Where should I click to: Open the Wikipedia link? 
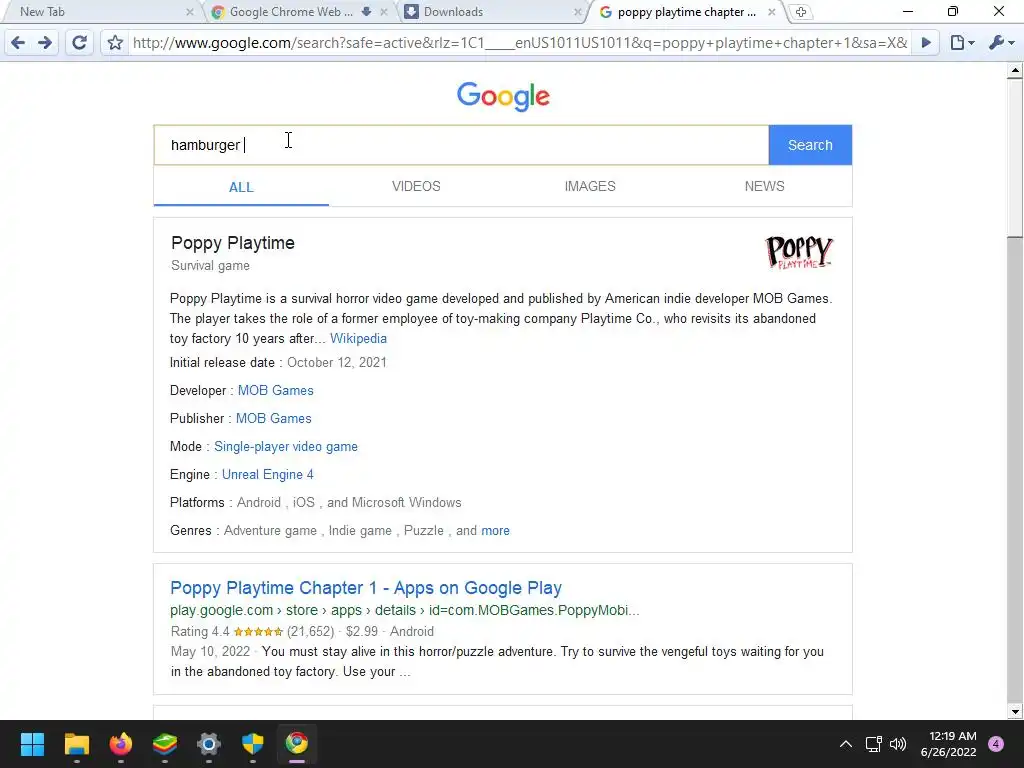click(x=358, y=338)
